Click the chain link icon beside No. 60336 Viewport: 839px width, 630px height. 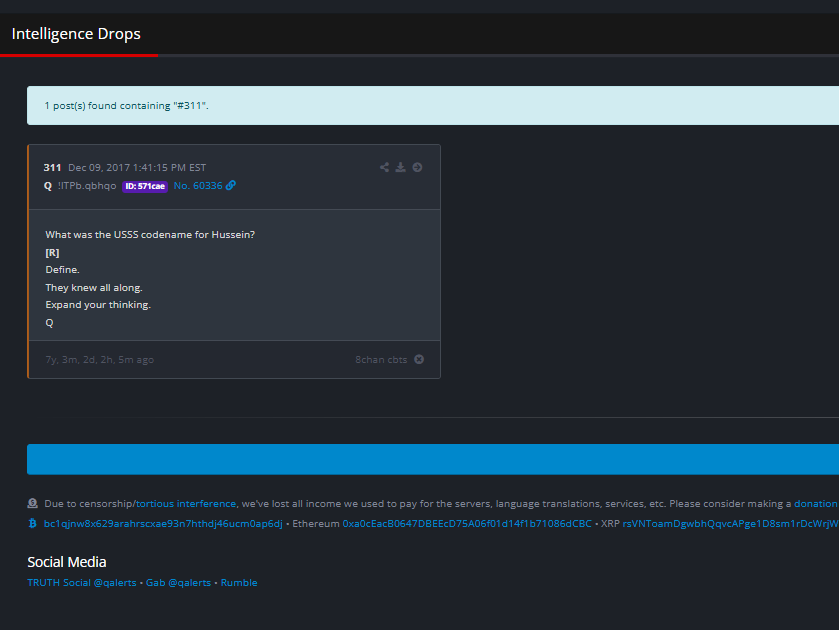coord(231,185)
